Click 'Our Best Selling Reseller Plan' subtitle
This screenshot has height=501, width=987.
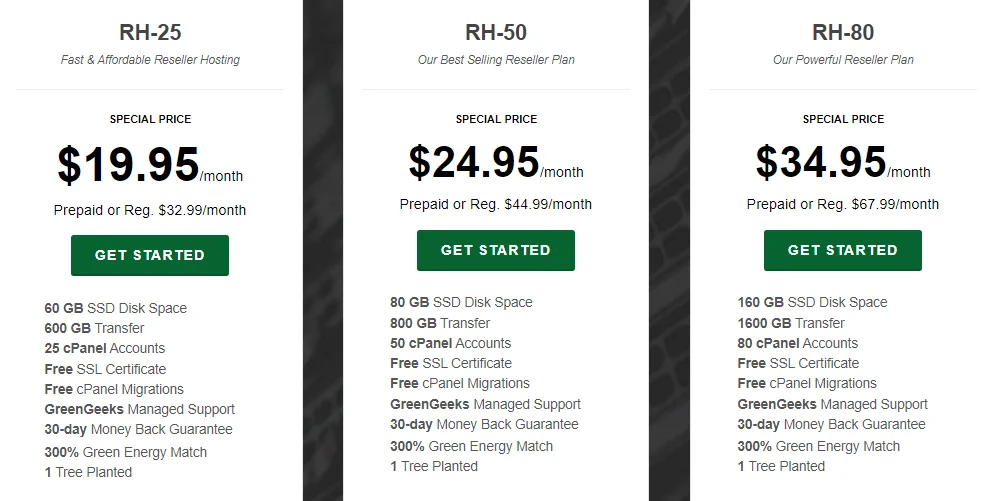point(496,60)
